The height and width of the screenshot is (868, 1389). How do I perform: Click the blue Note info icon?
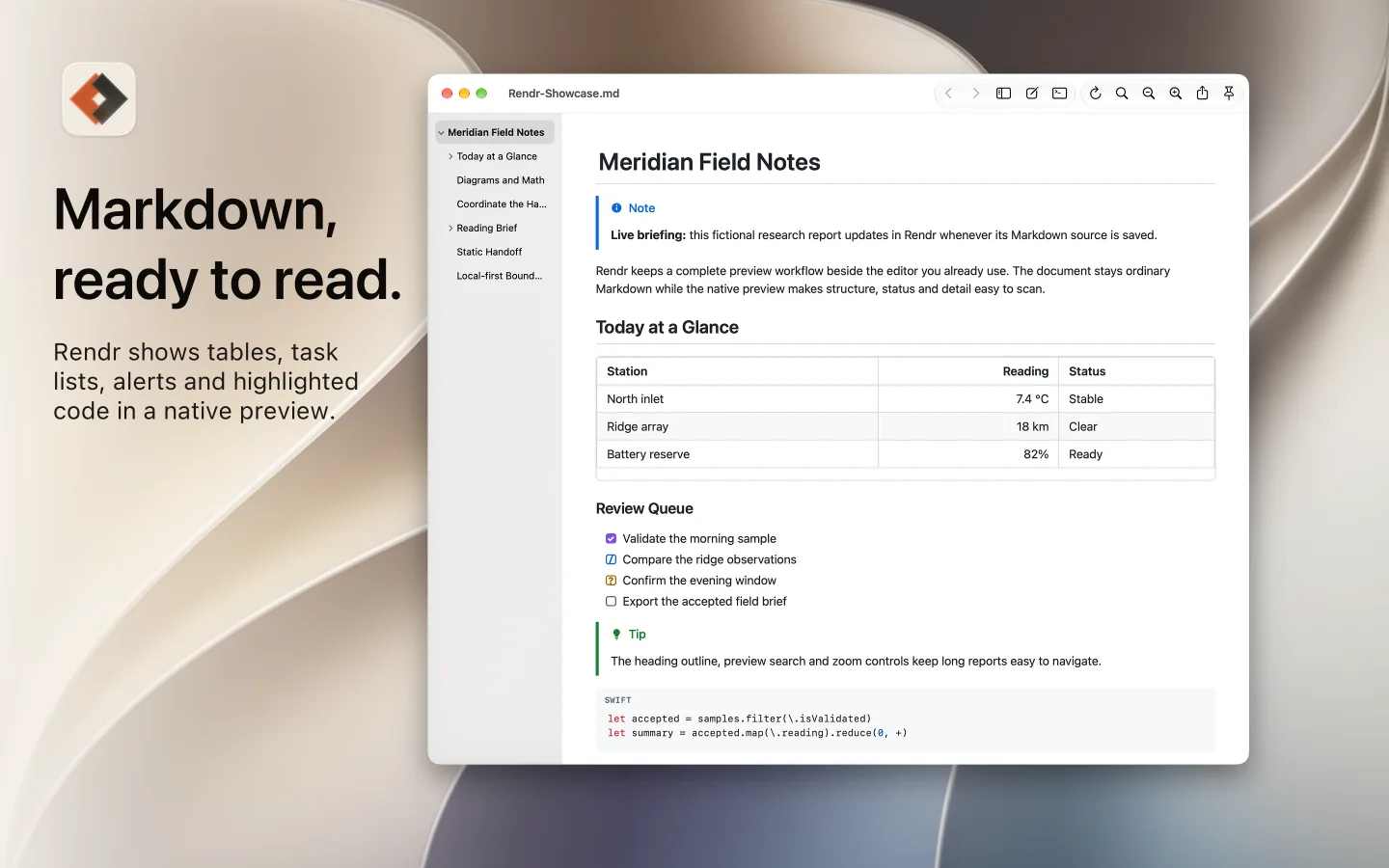pos(616,208)
